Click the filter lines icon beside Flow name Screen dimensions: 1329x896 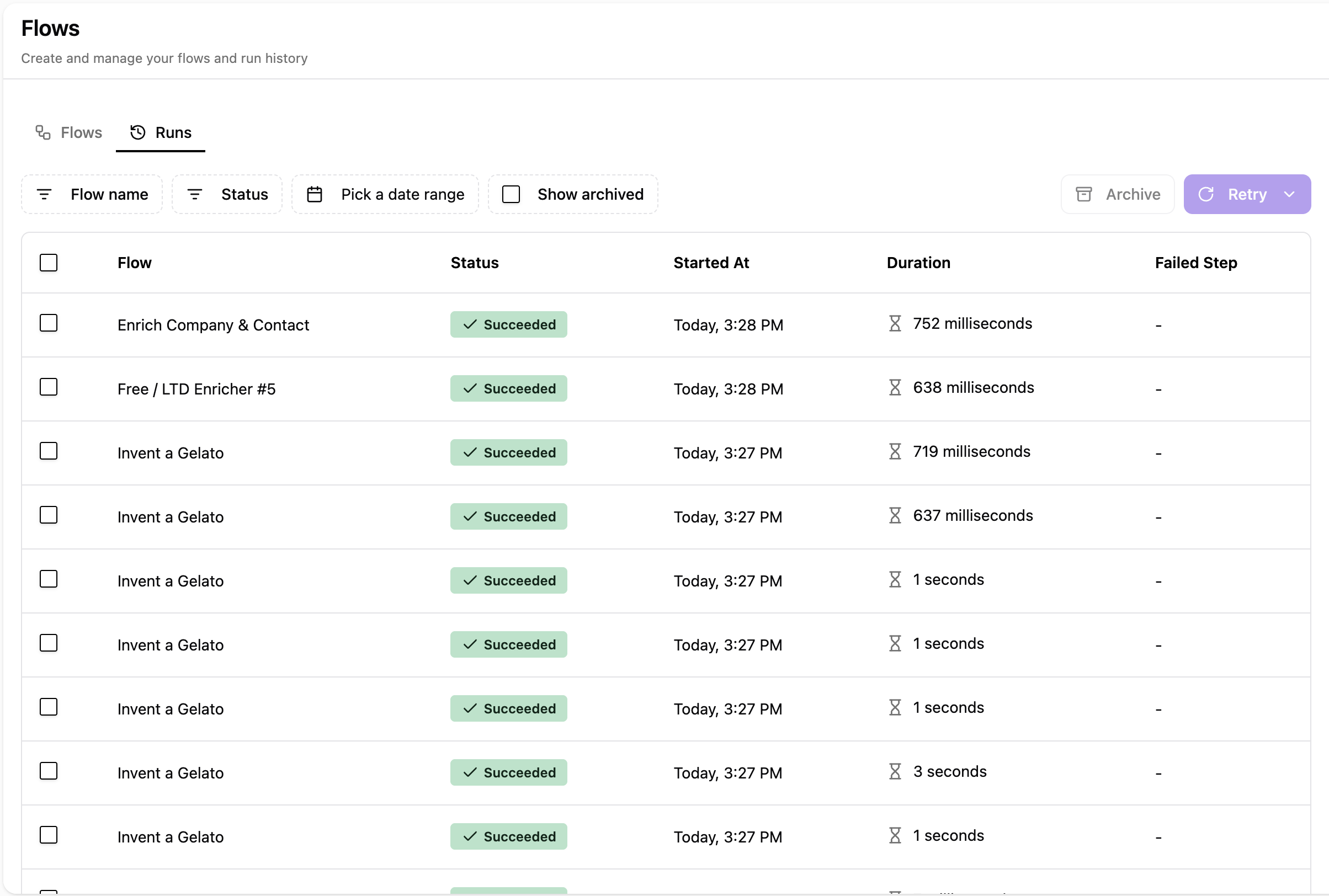45,194
